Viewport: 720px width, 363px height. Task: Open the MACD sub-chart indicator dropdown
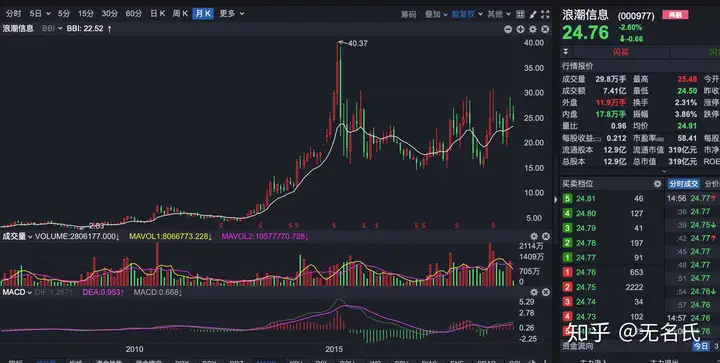tap(17, 292)
